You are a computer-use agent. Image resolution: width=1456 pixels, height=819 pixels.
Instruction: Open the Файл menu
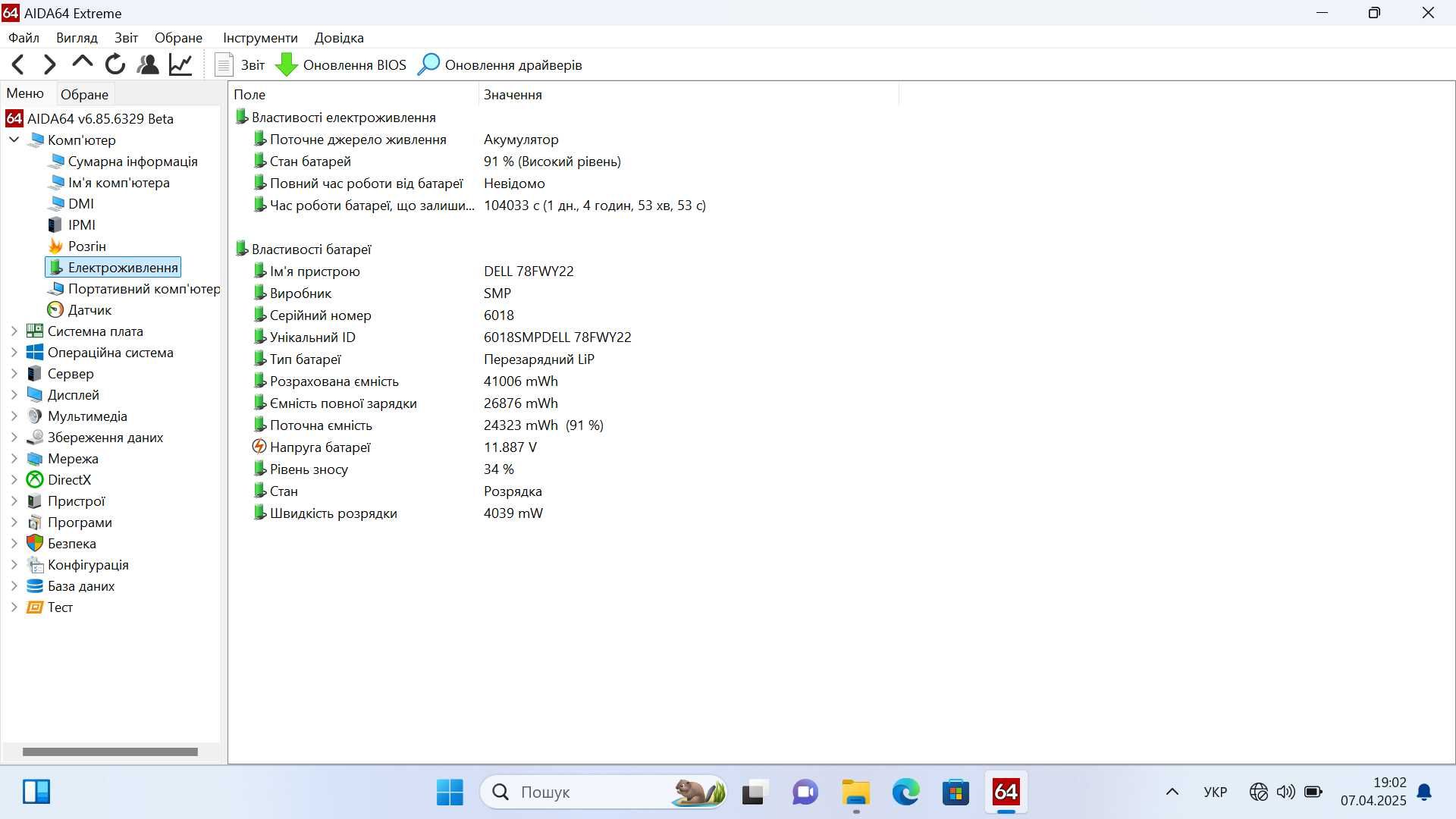[x=24, y=38]
